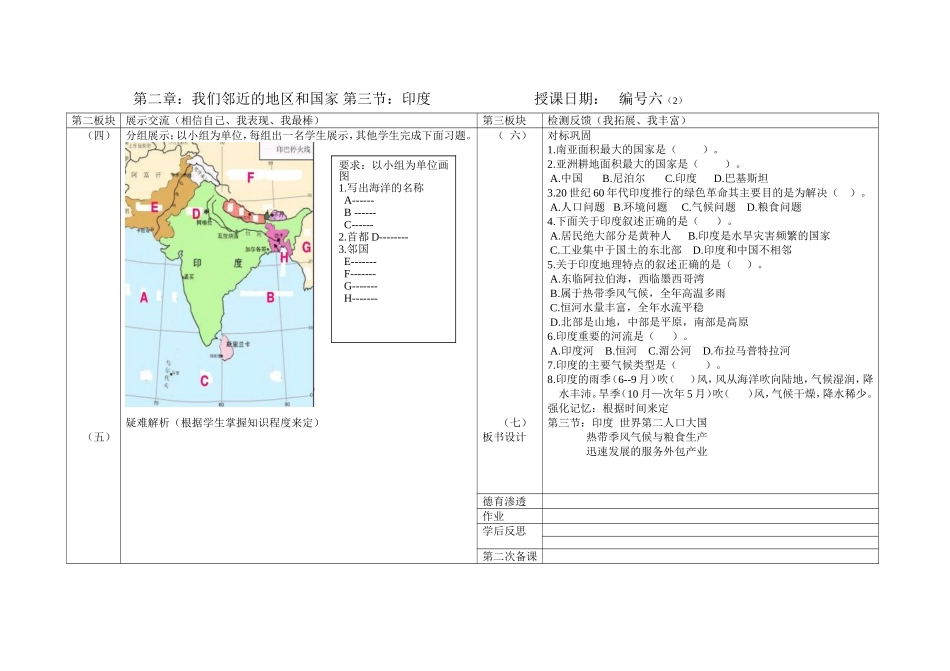The image size is (950, 671).
Task: Click '第三节：印度 世界第二人口大国' line
Action: [627, 423]
